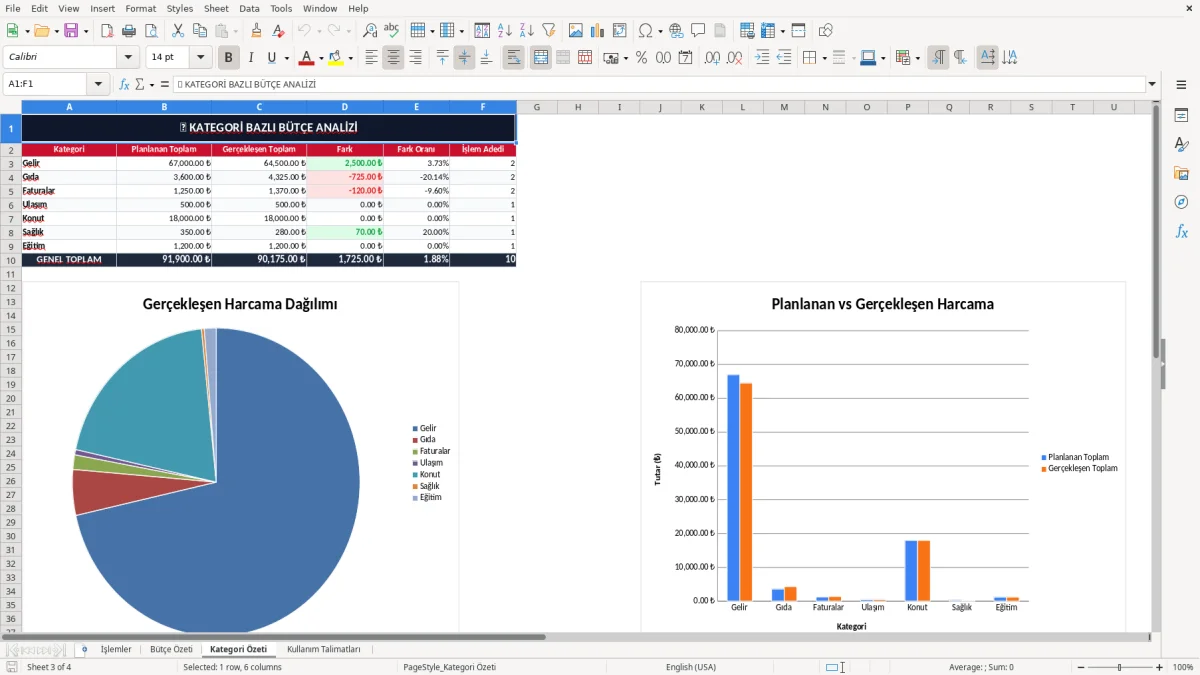Click the formula input line

[x=659, y=84]
